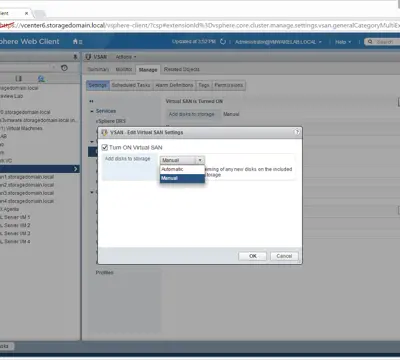The width and height of the screenshot is (400, 360).
Task: Open the Related Objects tab
Action: (x=182, y=69)
